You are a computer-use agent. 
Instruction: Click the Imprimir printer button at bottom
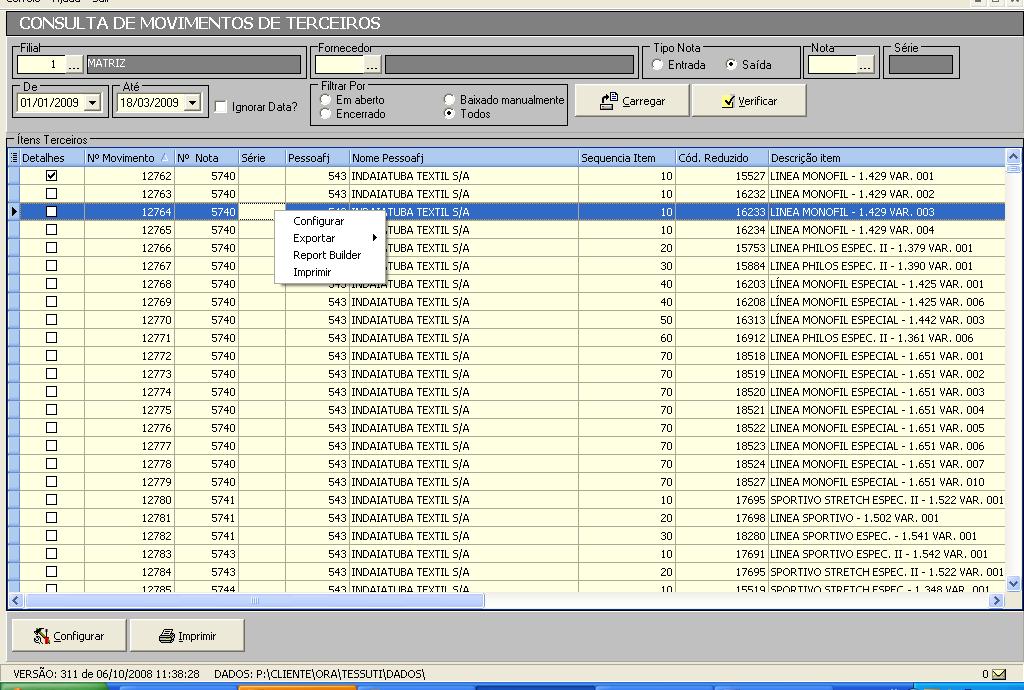(188, 636)
